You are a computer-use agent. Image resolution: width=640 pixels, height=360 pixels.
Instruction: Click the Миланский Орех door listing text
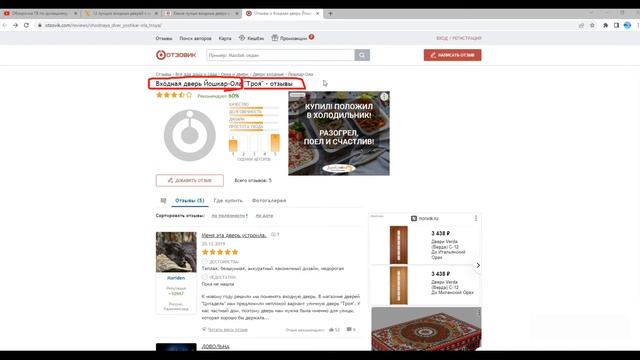[x=452, y=287]
